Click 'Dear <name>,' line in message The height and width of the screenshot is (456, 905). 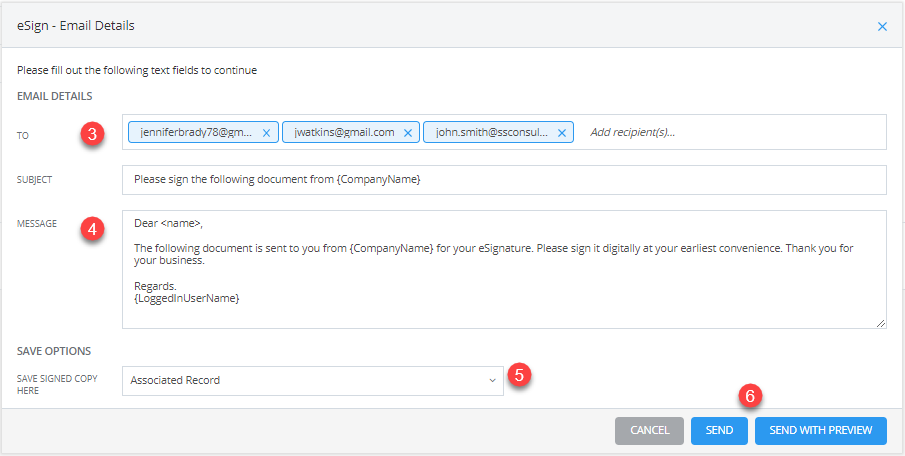pos(169,223)
